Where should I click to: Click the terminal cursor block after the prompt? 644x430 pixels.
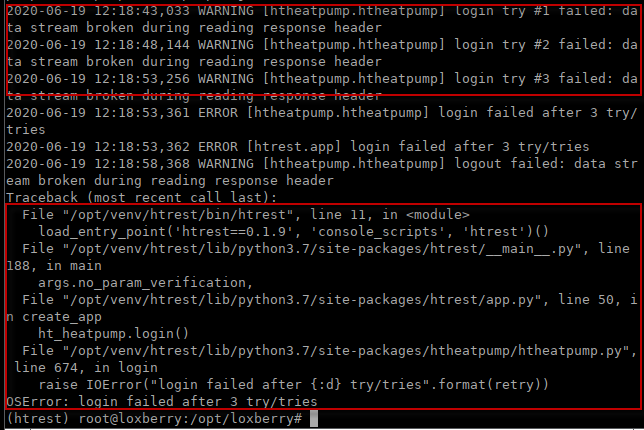click(312, 419)
